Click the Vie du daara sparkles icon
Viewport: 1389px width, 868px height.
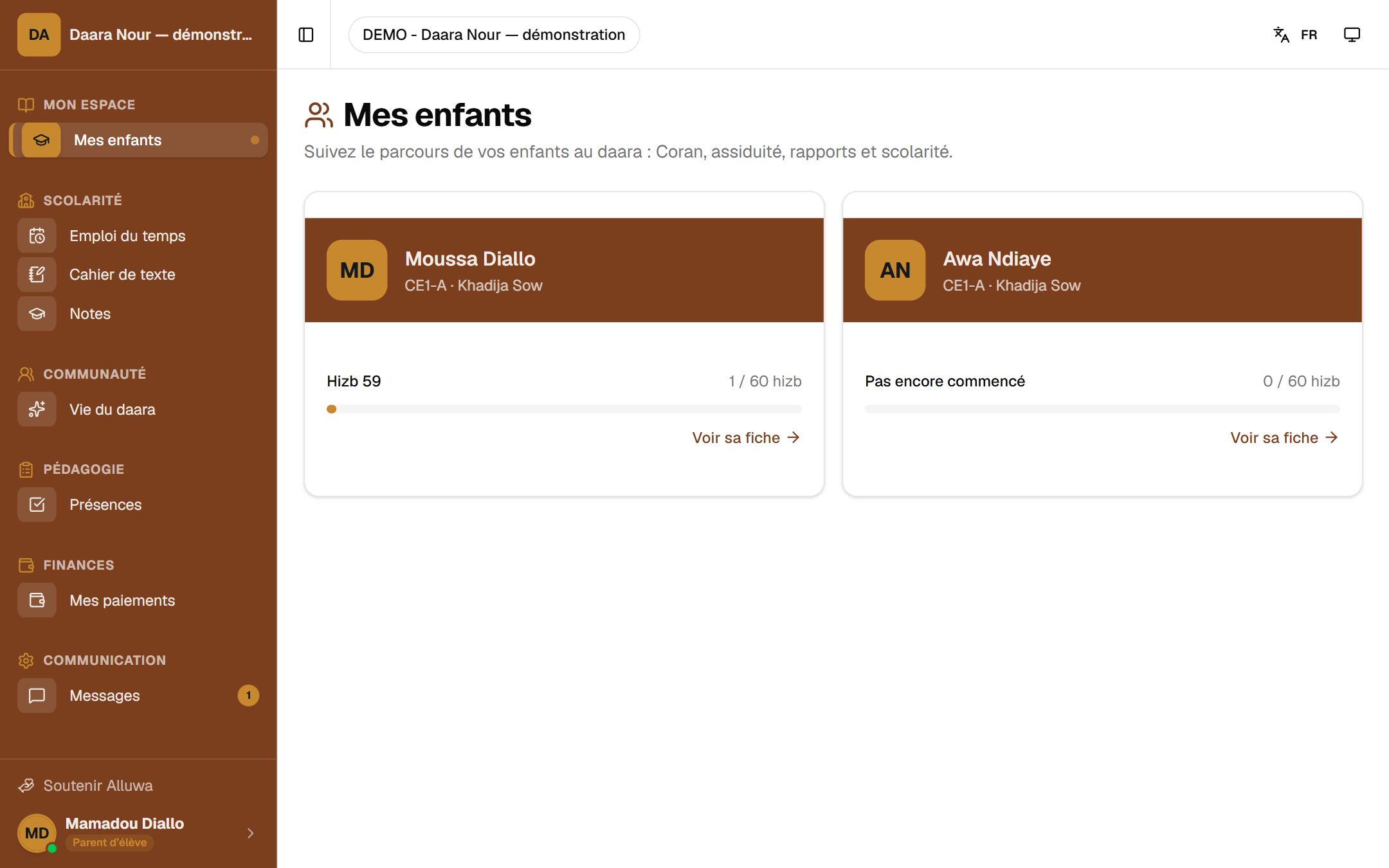click(37, 410)
